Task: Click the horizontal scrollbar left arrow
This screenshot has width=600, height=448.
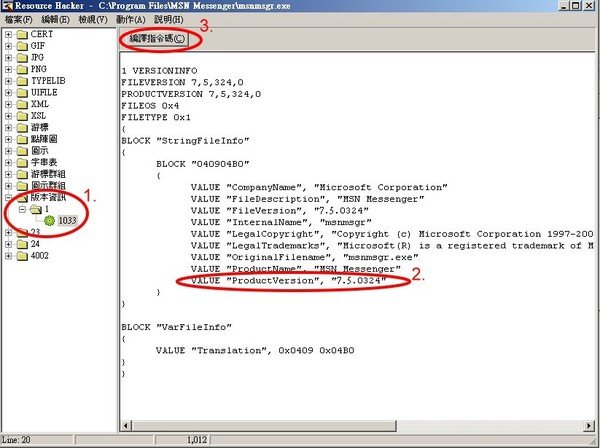Action: click(126, 425)
